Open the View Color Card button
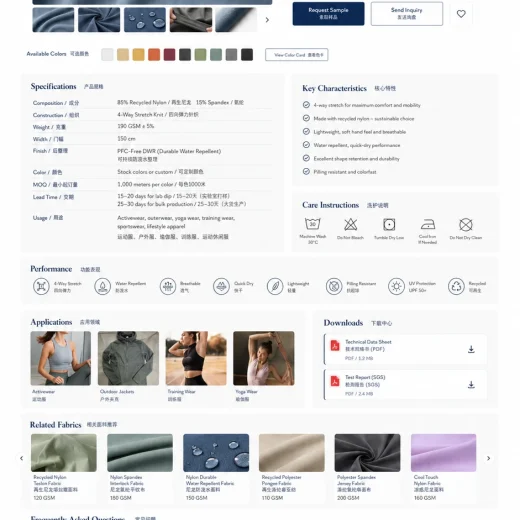 point(297,55)
